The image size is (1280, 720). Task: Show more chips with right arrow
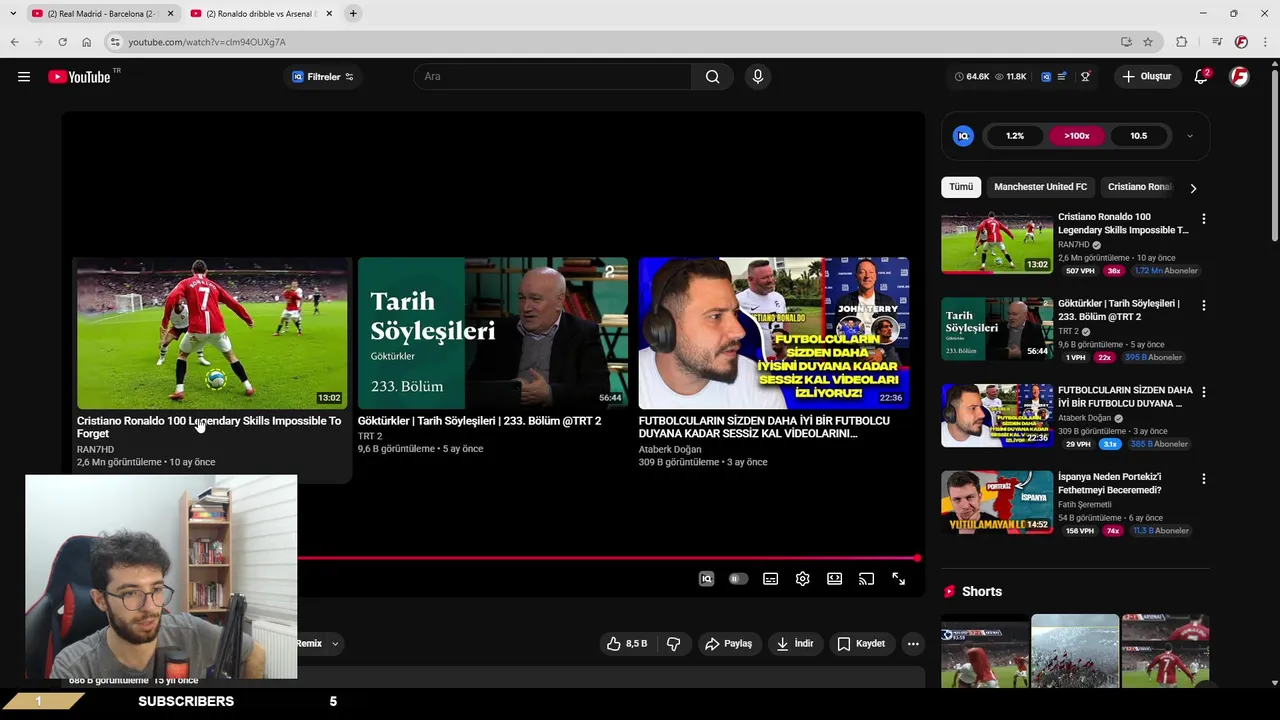click(1193, 187)
